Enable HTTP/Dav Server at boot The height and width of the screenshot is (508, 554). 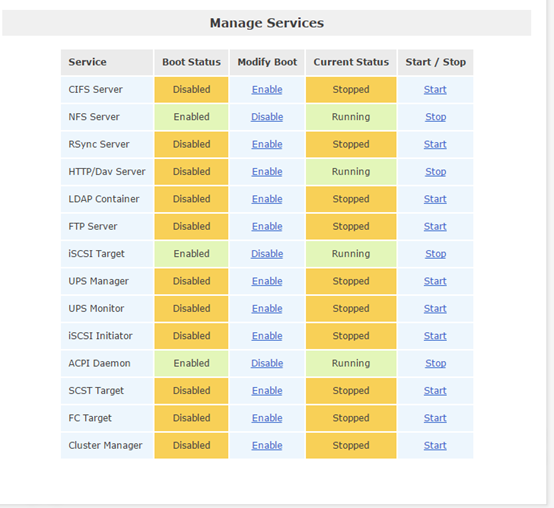267,172
